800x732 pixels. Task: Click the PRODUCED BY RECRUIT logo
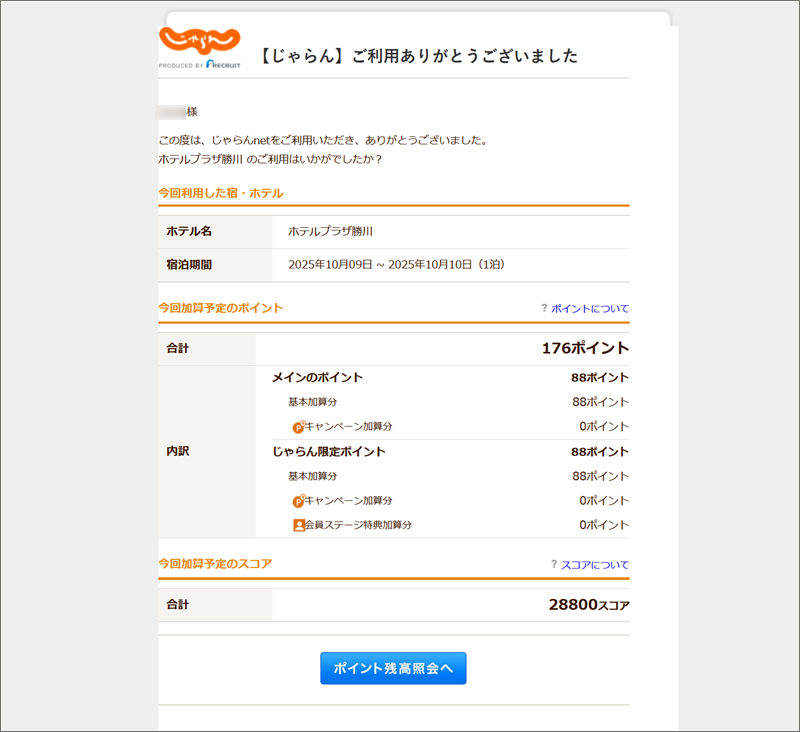pyautogui.click(x=199, y=65)
